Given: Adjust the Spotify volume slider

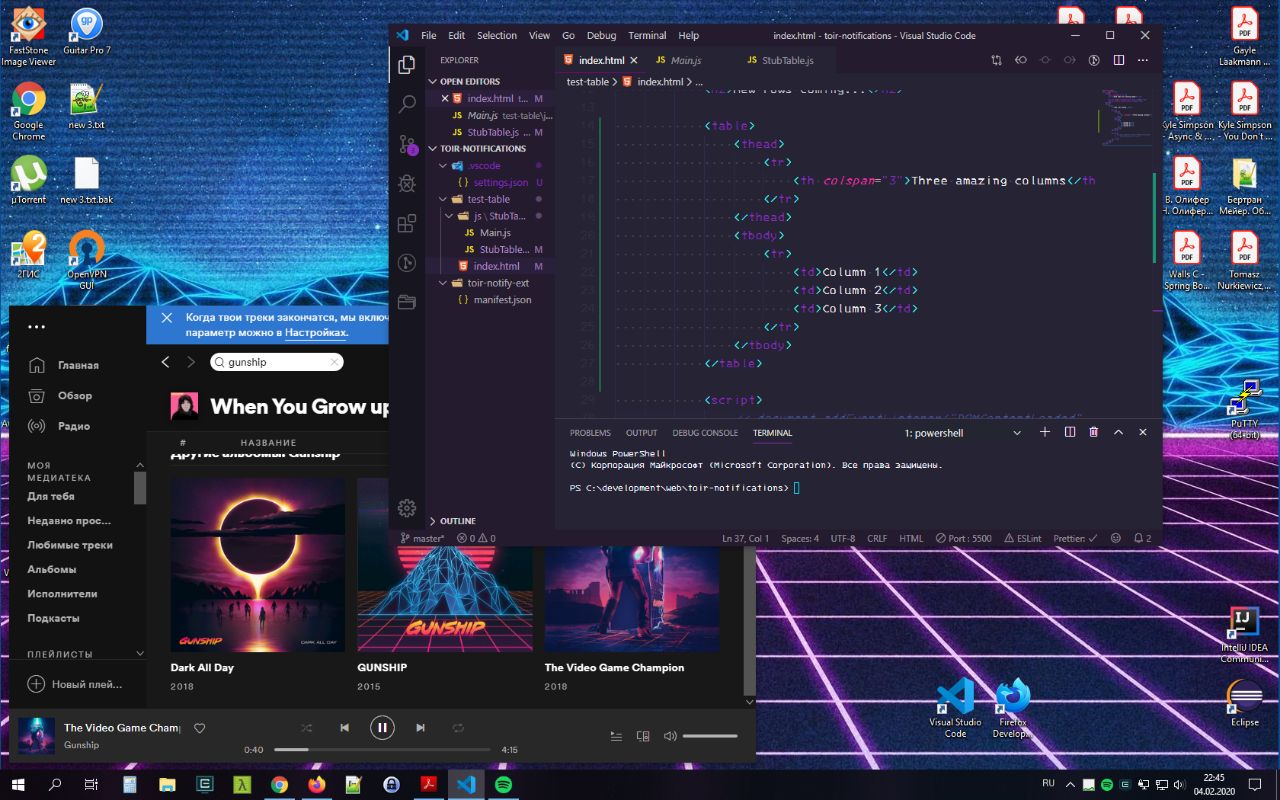Looking at the screenshot, I should coord(709,736).
